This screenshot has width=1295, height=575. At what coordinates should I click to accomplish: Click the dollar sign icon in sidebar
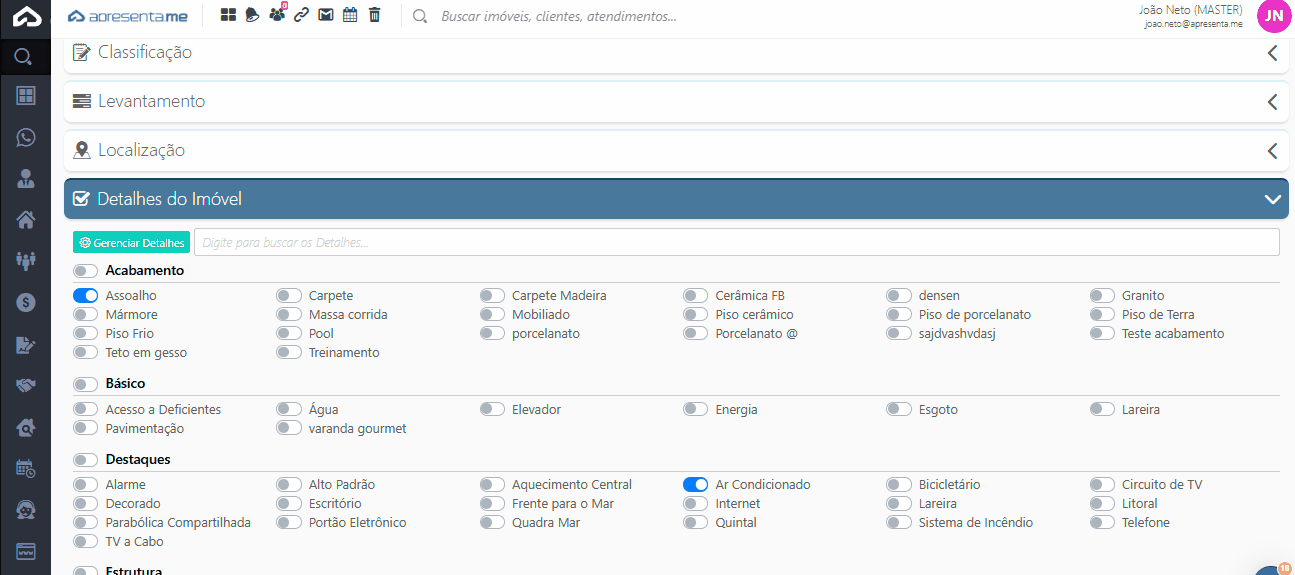pyautogui.click(x=25, y=302)
